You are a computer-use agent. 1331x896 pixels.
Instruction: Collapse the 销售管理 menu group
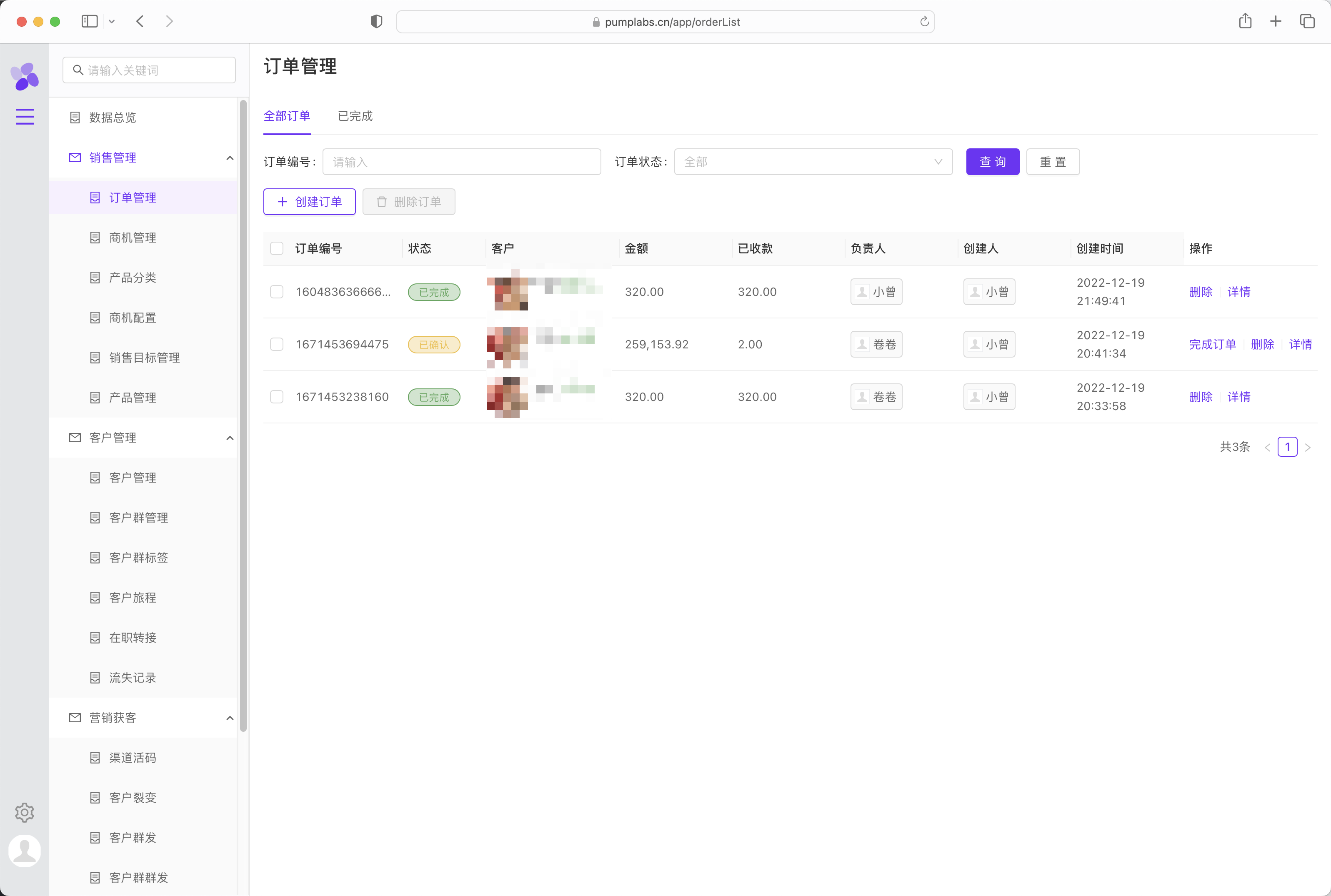pos(230,158)
